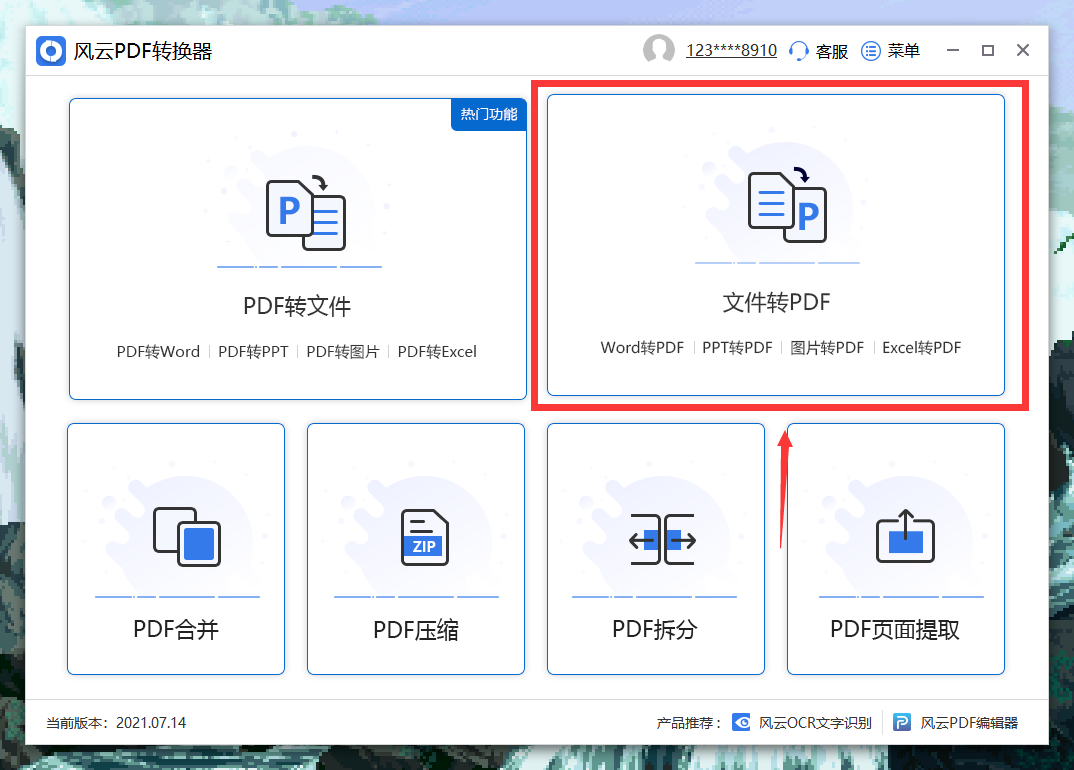Image resolution: width=1074 pixels, height=770 pixels.
Task: Select Excel转PDF option
Action: pyautogui.click(x=921, y=347)
